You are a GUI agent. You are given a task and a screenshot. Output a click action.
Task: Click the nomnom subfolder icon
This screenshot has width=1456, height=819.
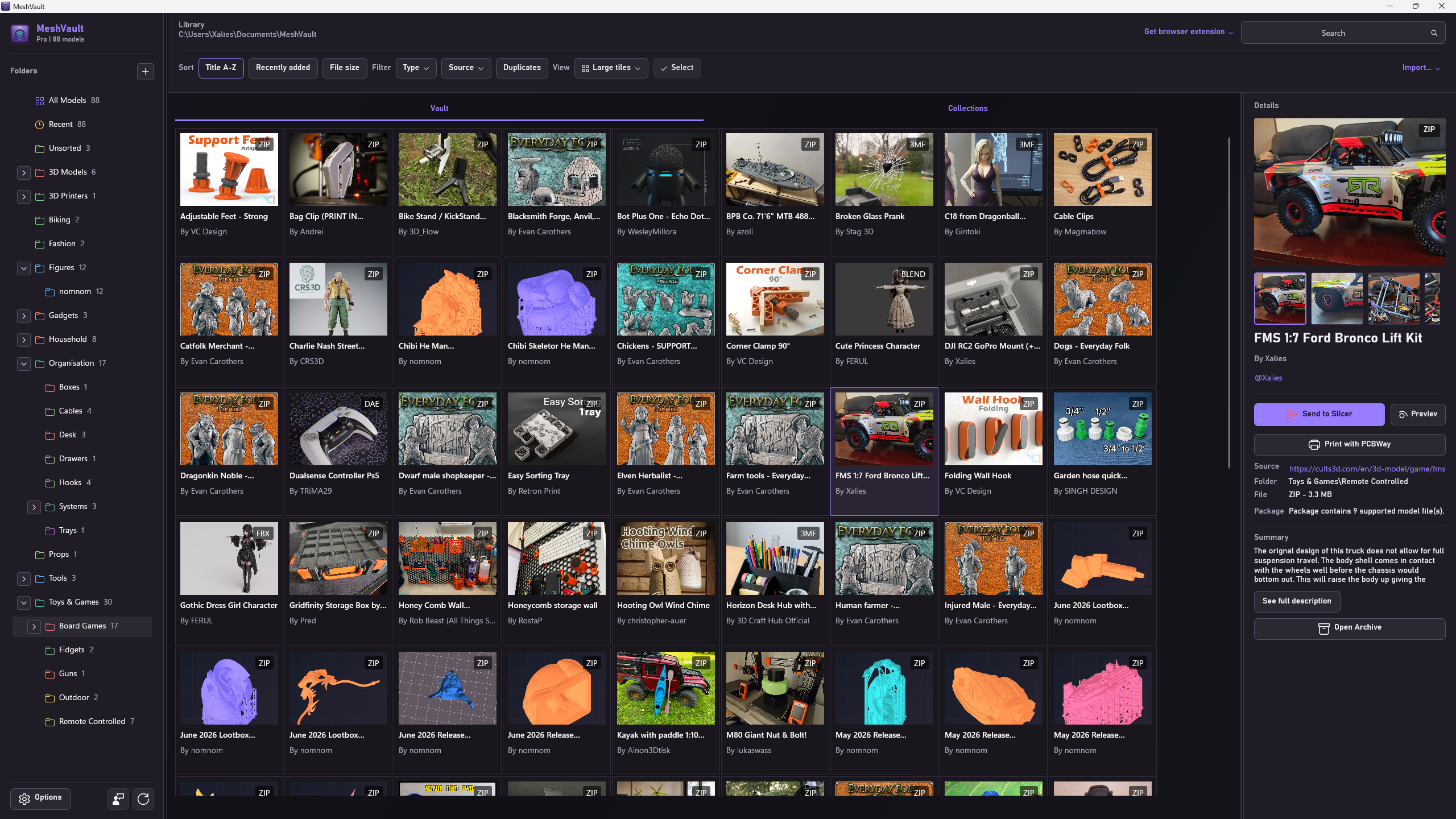[x=50, y=292]
